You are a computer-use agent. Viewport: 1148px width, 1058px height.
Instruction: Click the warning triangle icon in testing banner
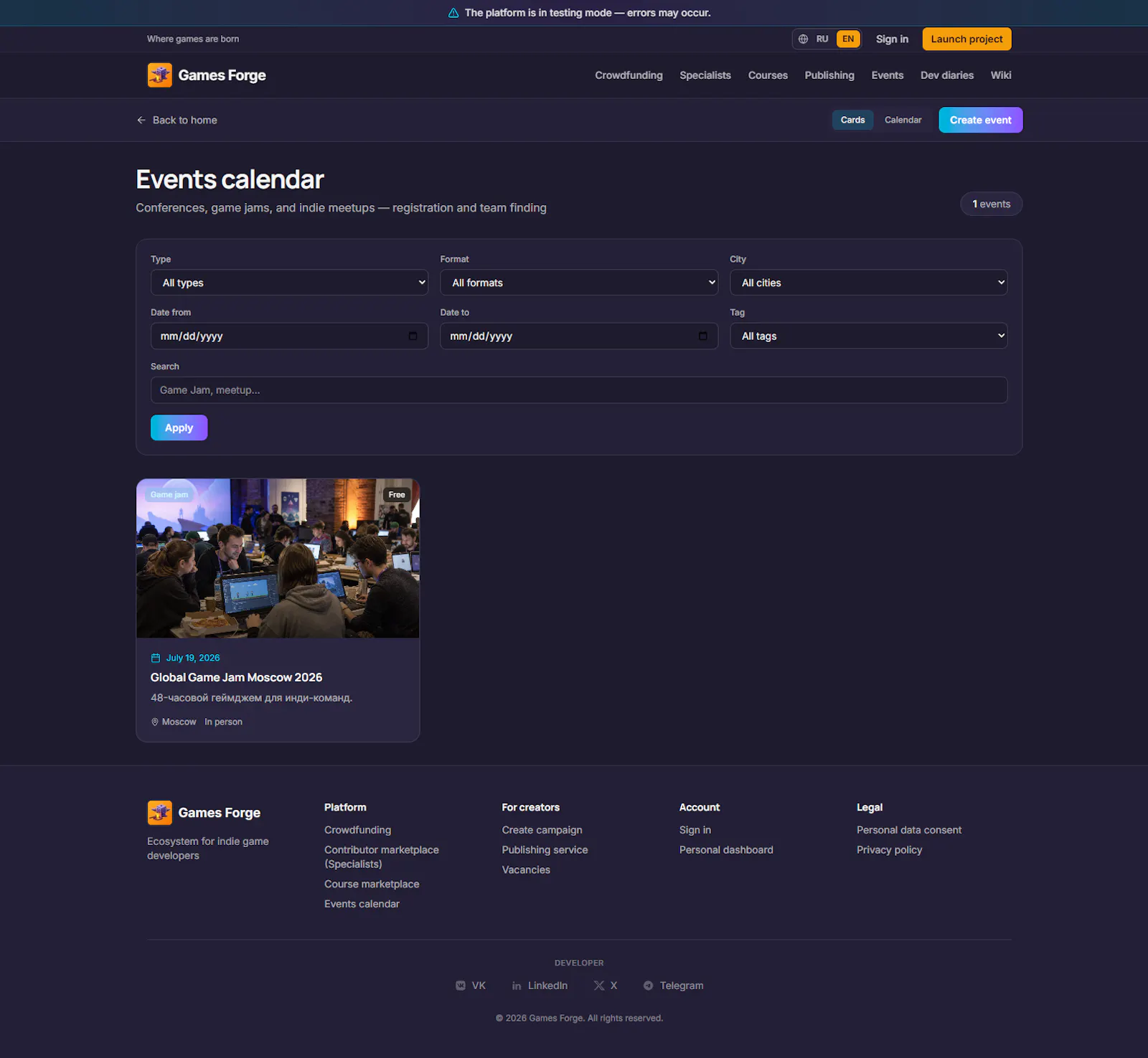click(453, 13)
